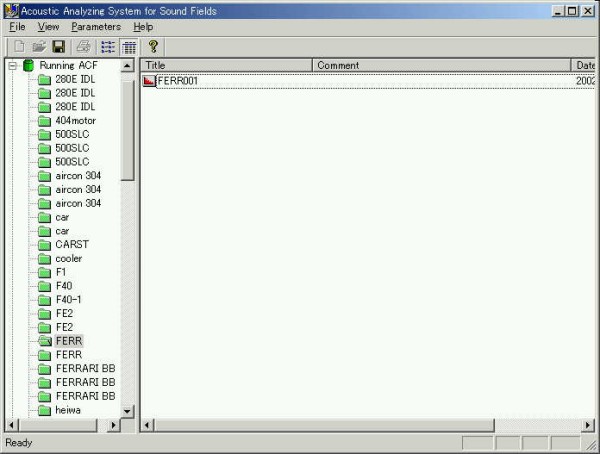The width and height of the screenshot is (600, 454).
Task: Click the tree panel vertical scrollbar thumb
Action: (127, 131)
